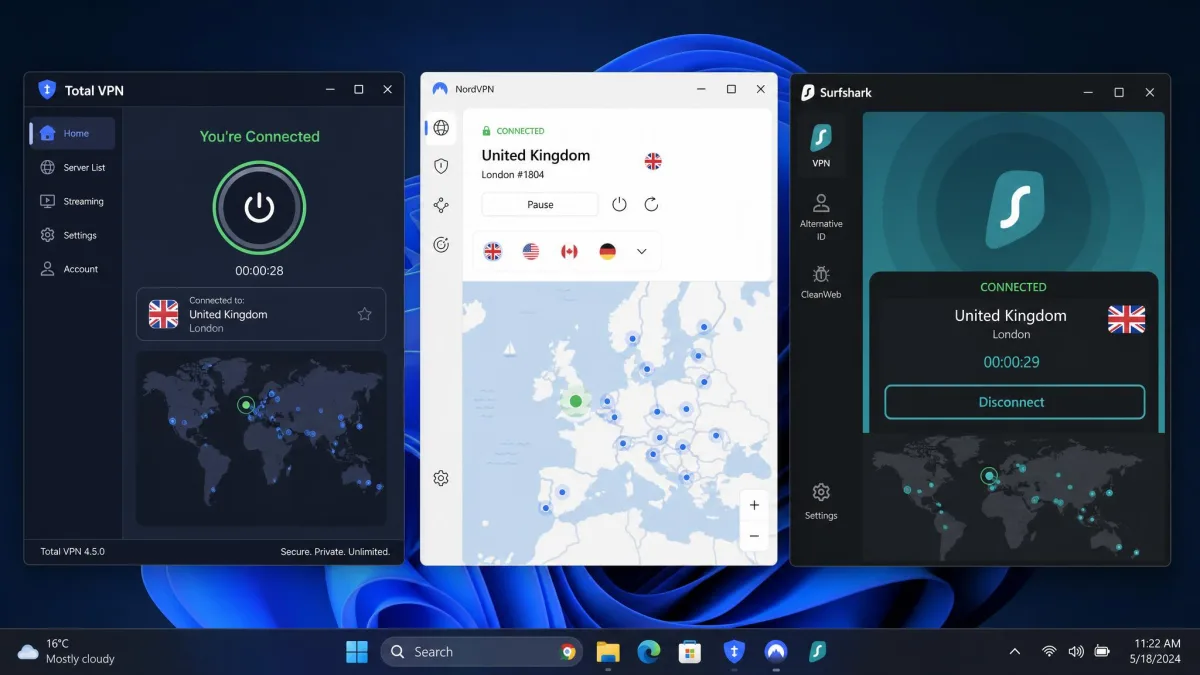
Task: Pause the NordVPN connection
Action: tap(540, 204)
